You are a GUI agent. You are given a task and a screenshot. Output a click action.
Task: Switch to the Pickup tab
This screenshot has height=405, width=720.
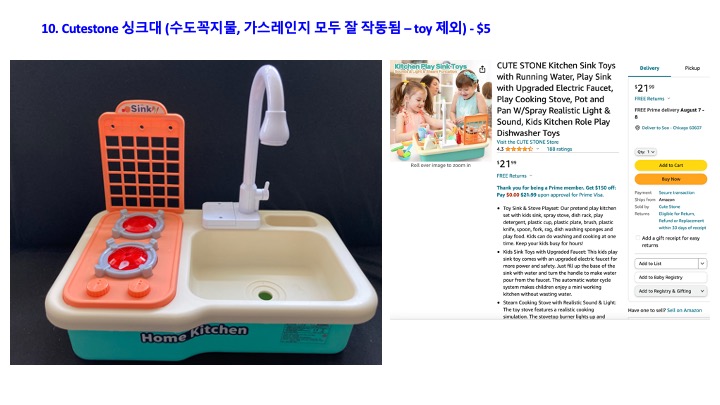pos(692,68)
